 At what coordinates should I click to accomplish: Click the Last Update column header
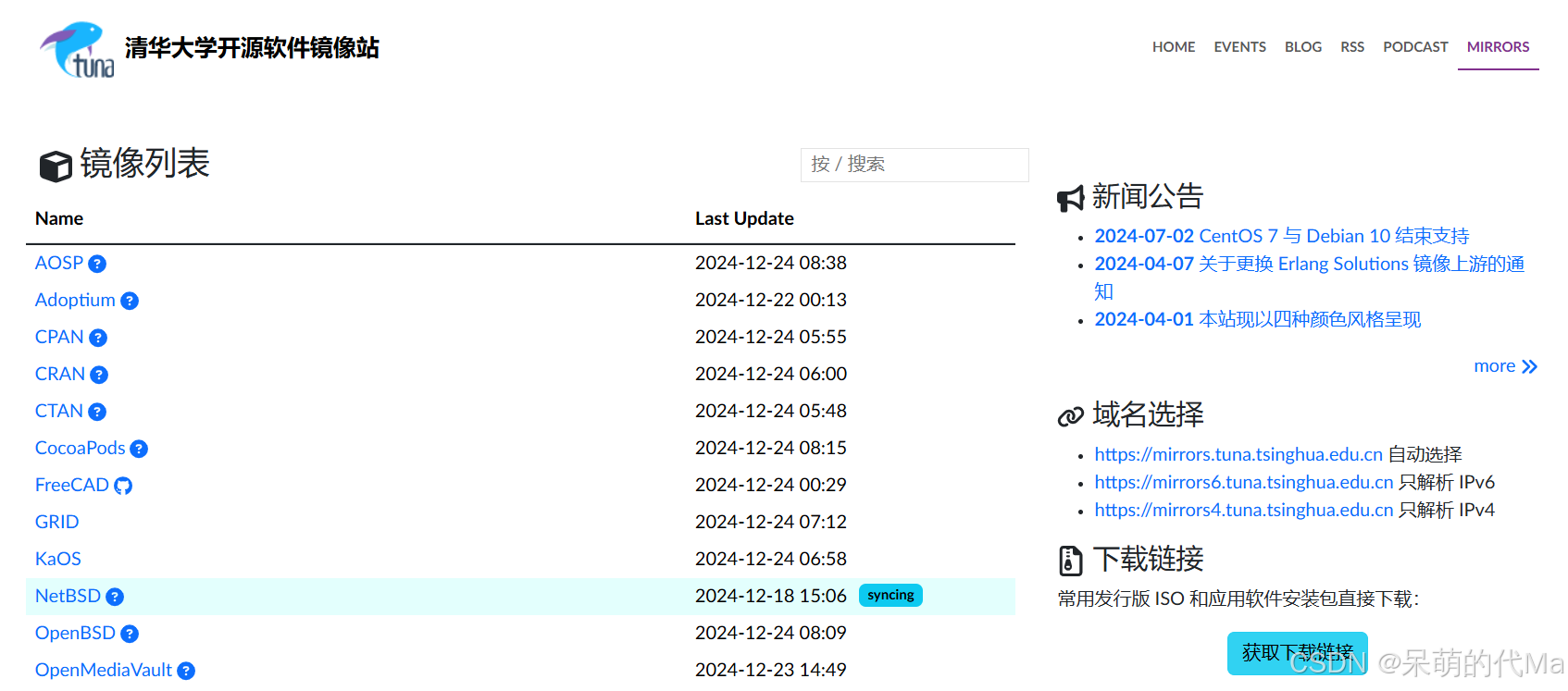click(x=744, y=218)
